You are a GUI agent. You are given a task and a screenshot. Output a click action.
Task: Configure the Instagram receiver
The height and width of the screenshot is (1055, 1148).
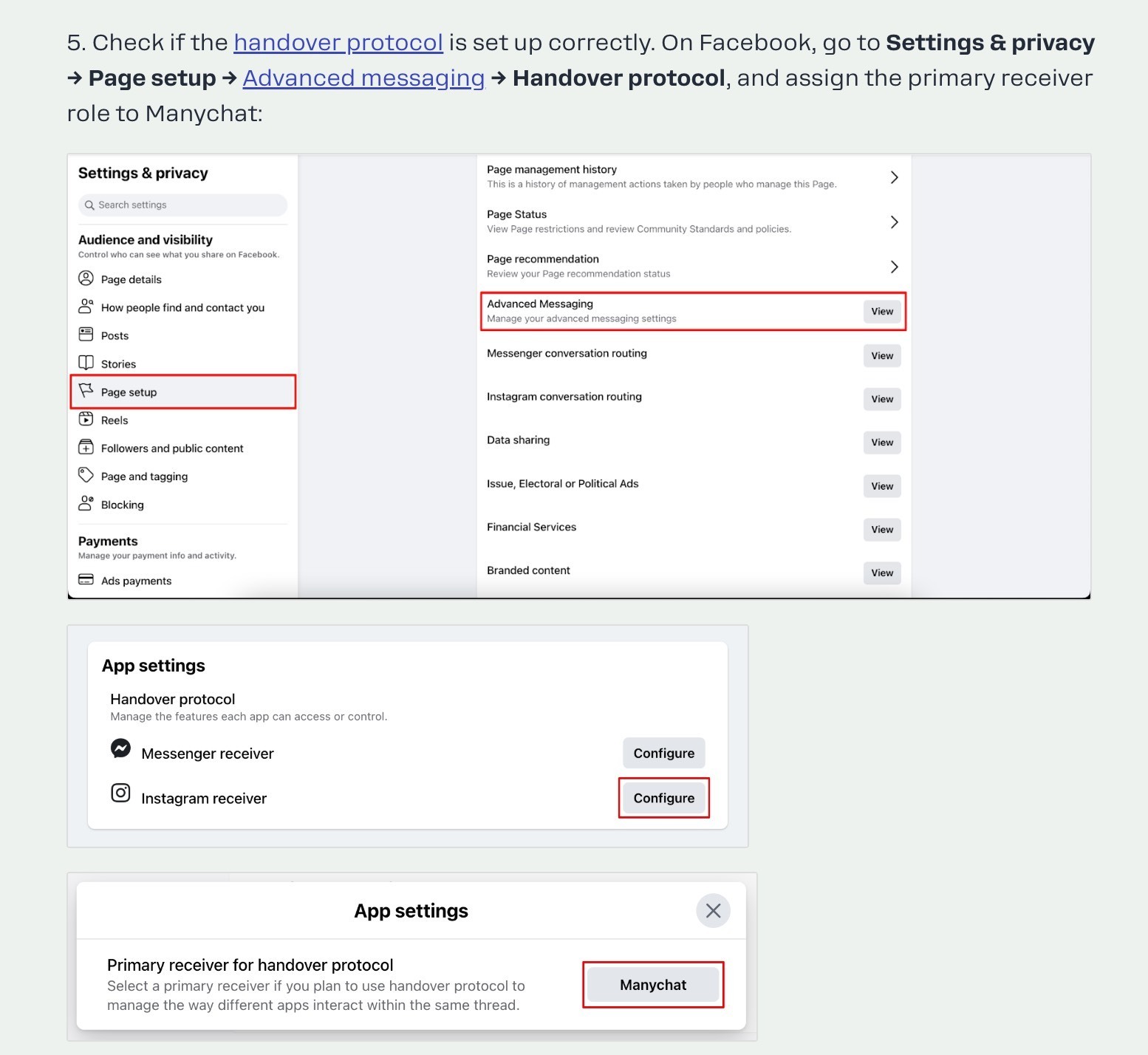tap(664, 798)
